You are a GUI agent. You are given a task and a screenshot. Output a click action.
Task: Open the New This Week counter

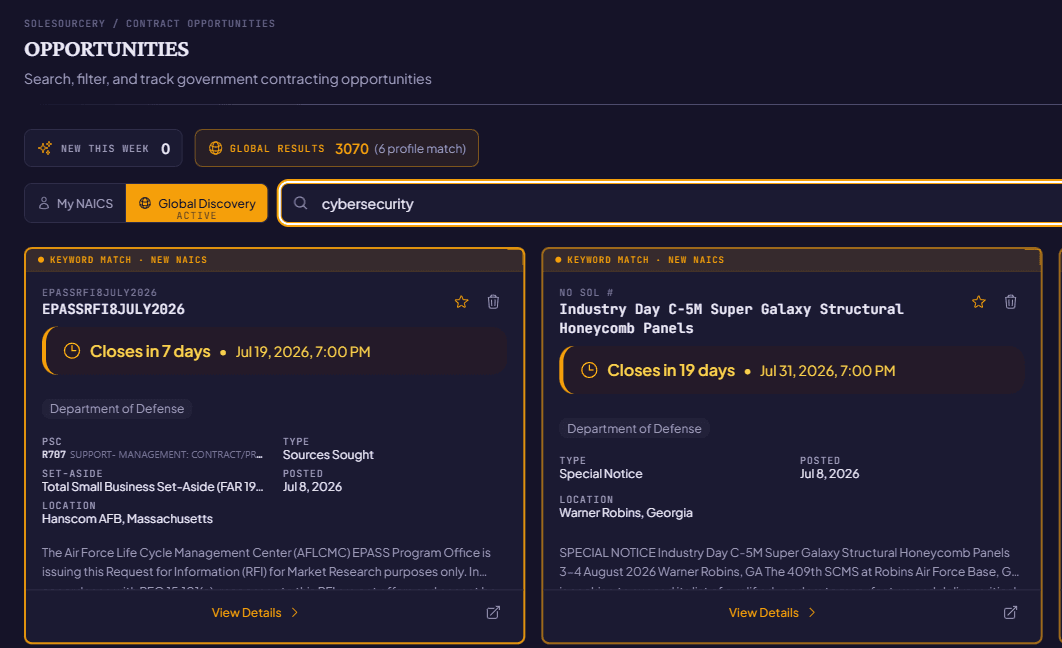pyautogui.click(x=103, y=148)
